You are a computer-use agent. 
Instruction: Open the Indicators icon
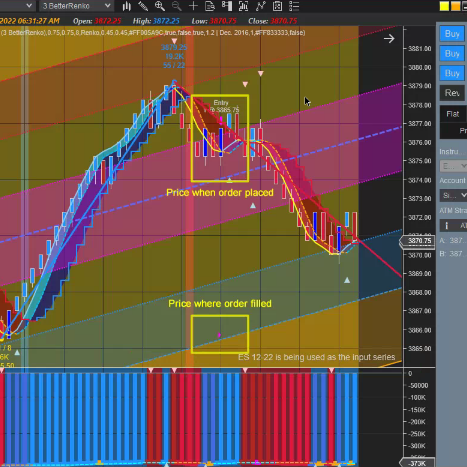[260, 6]
